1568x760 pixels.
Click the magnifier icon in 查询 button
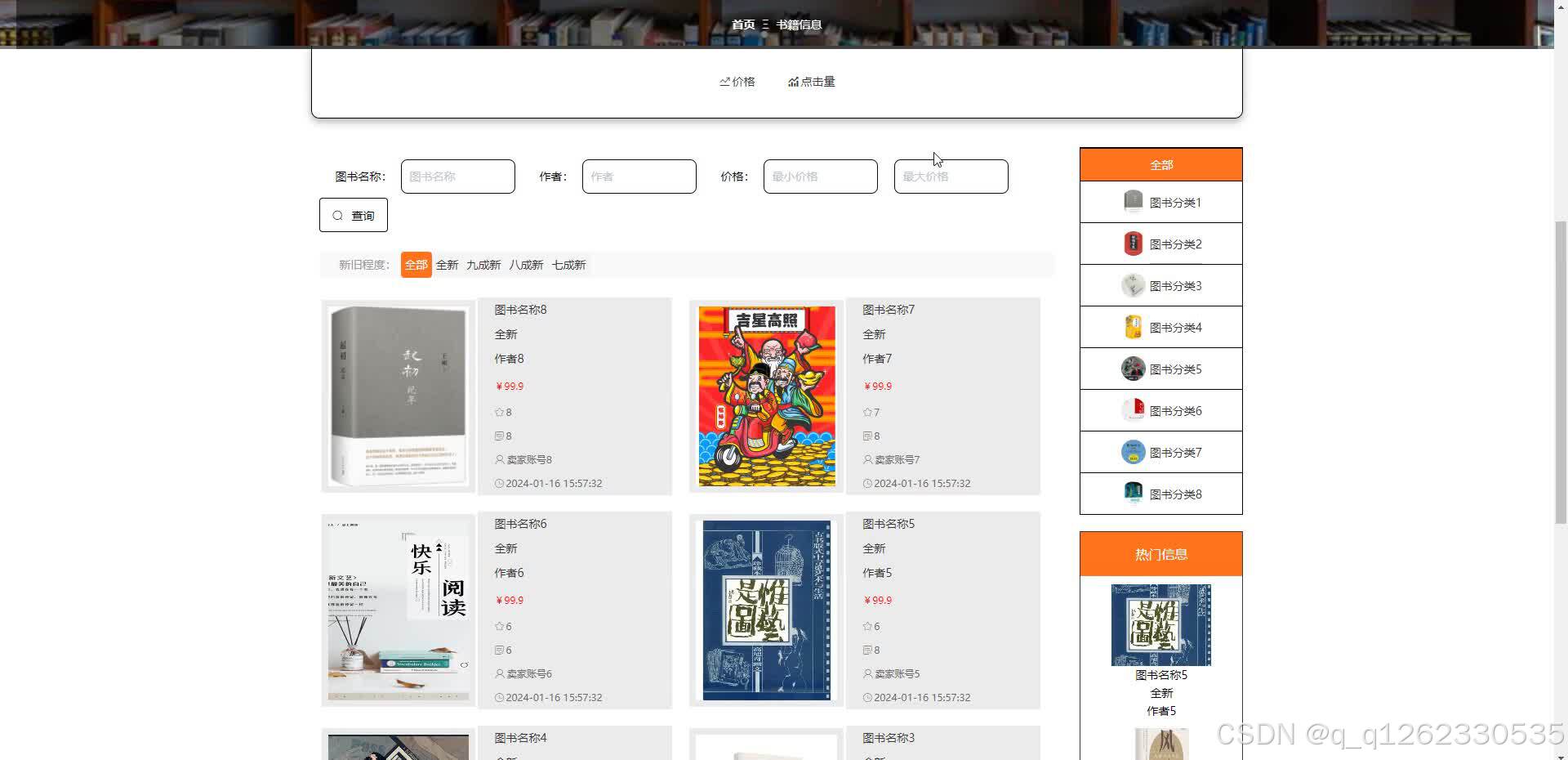[337, 216]
